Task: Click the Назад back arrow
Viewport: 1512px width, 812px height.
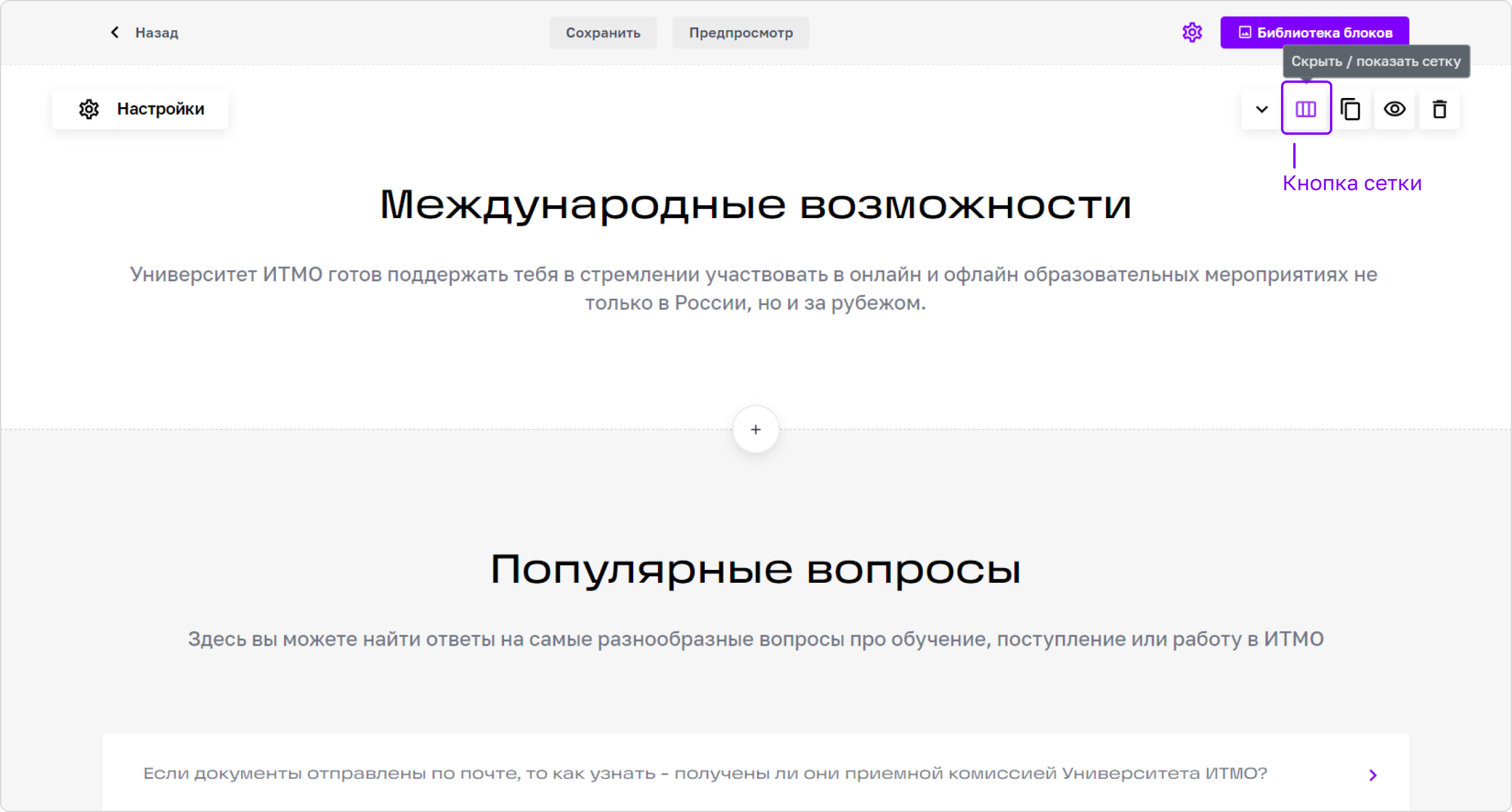Action: click(x=115, y=32)
